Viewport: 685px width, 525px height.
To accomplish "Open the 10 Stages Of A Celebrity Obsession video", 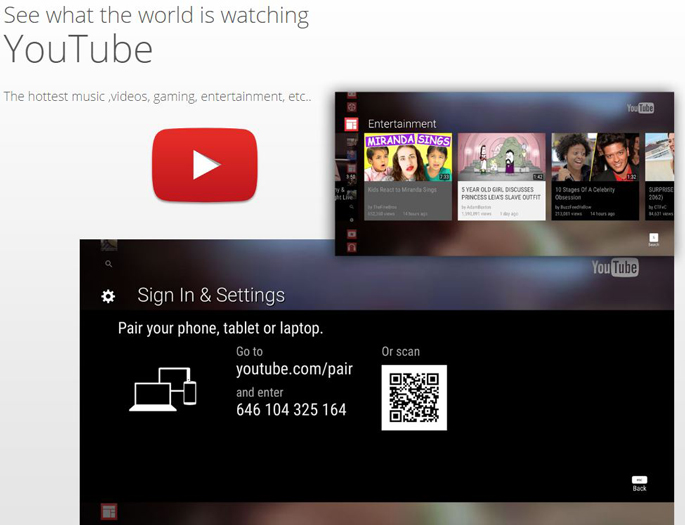I will (595, 176).
